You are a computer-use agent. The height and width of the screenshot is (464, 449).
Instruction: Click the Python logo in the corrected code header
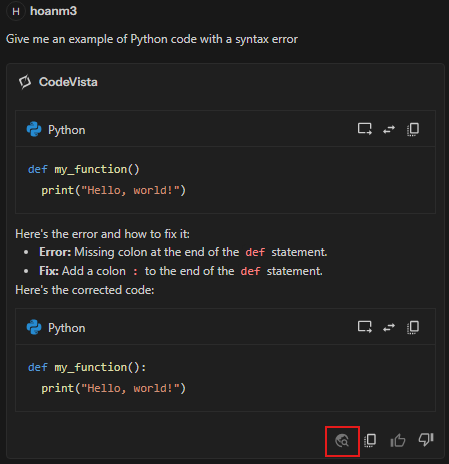point(34,327)
